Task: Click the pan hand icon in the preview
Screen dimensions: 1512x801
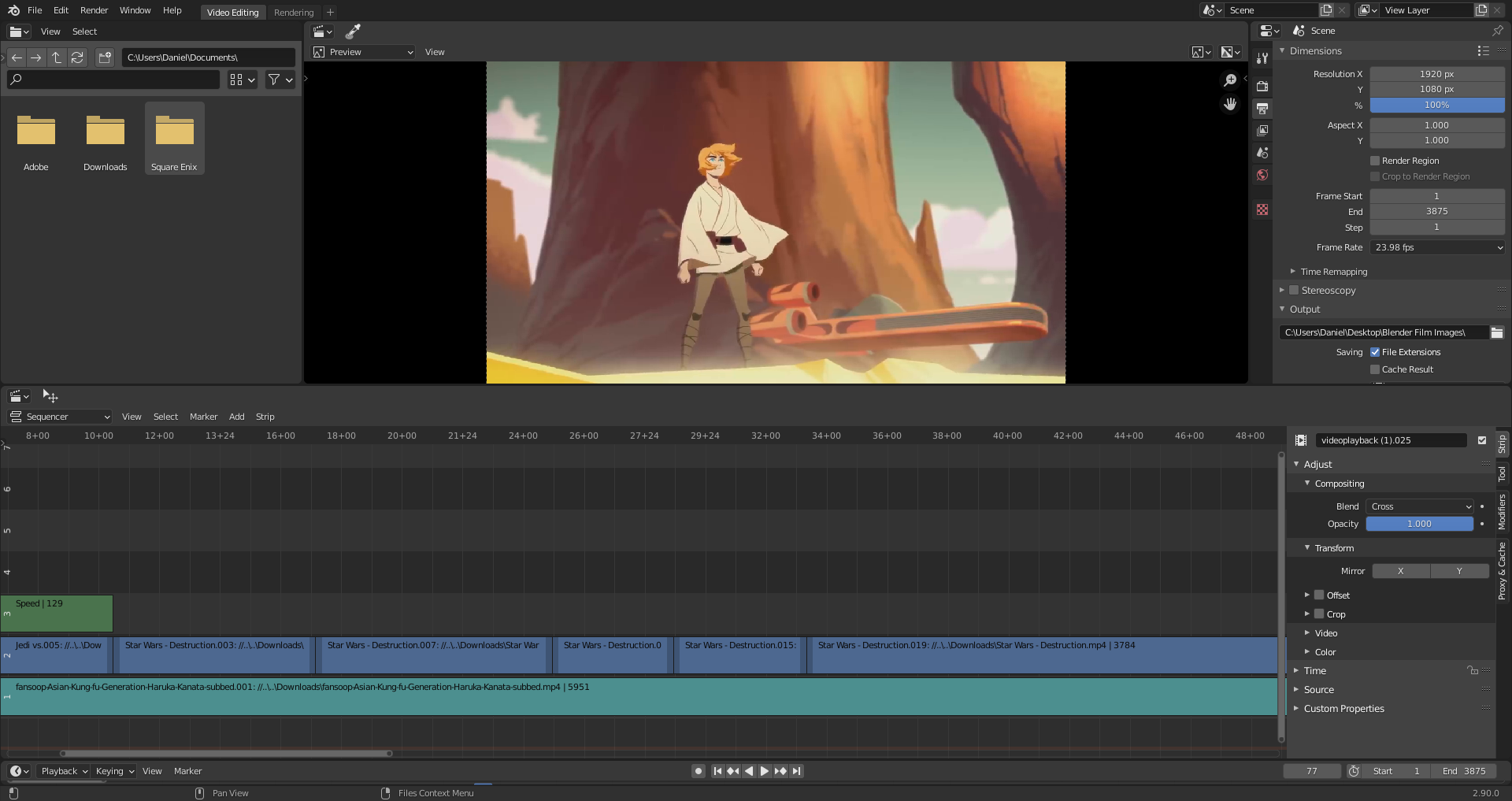Action: tap(1230, 104)
